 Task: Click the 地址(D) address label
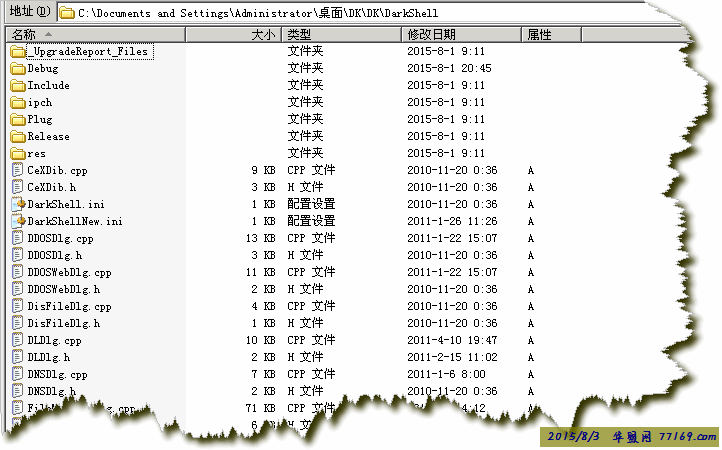pos(29,11)
